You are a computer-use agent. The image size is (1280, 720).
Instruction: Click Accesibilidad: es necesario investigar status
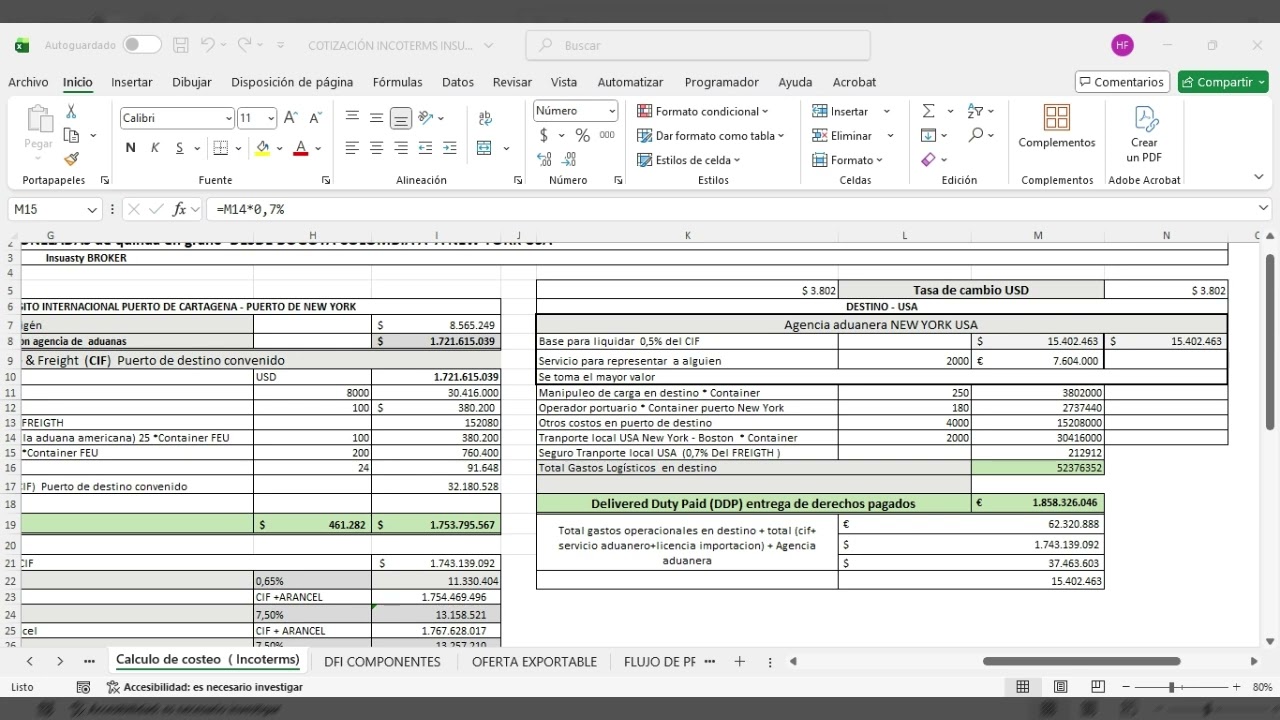tap(205, 687)
